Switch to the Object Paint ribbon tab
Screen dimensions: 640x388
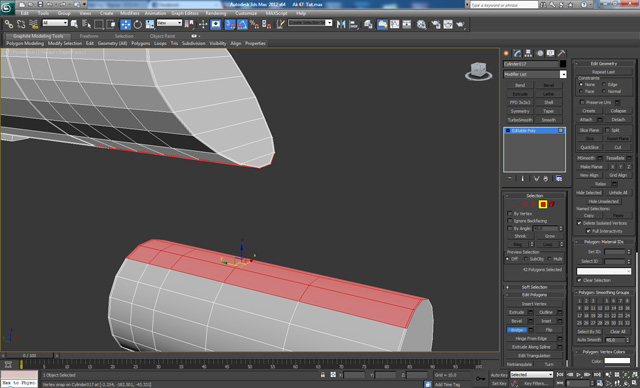tap(162, 36)
